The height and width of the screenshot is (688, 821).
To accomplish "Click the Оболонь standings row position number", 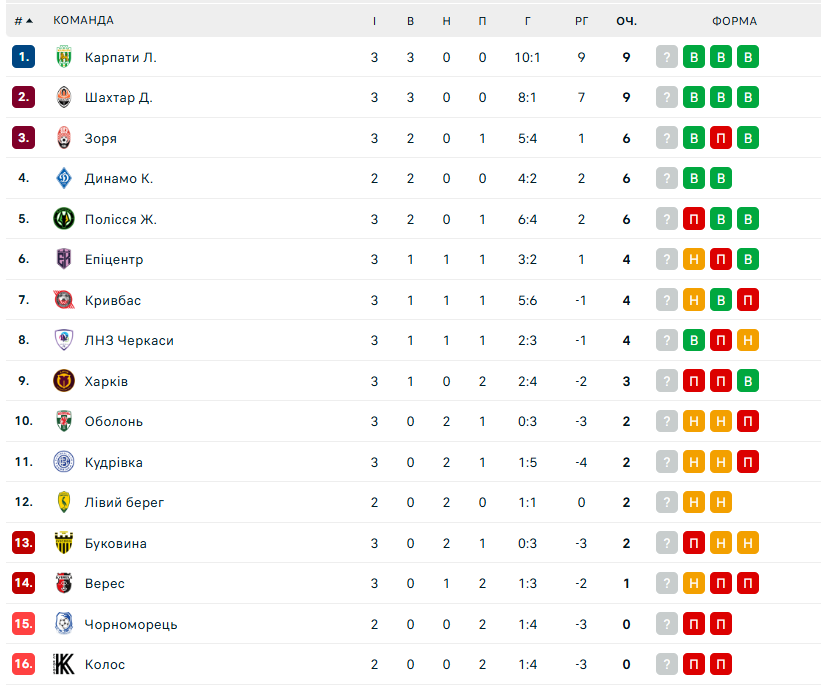I will [24, 420].
